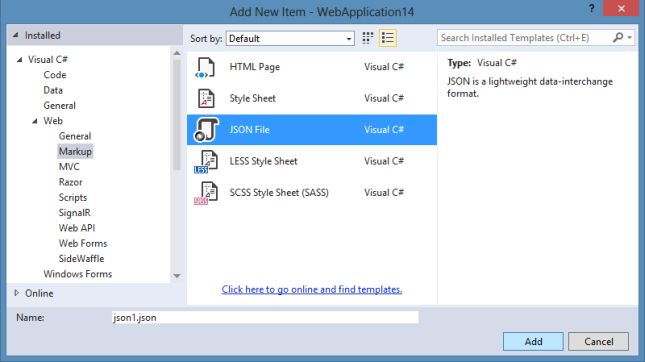Collapse the Visual C# tree node
Viewport: 645px width, 362px height.
pyautogui.click(x=19, y=60)
